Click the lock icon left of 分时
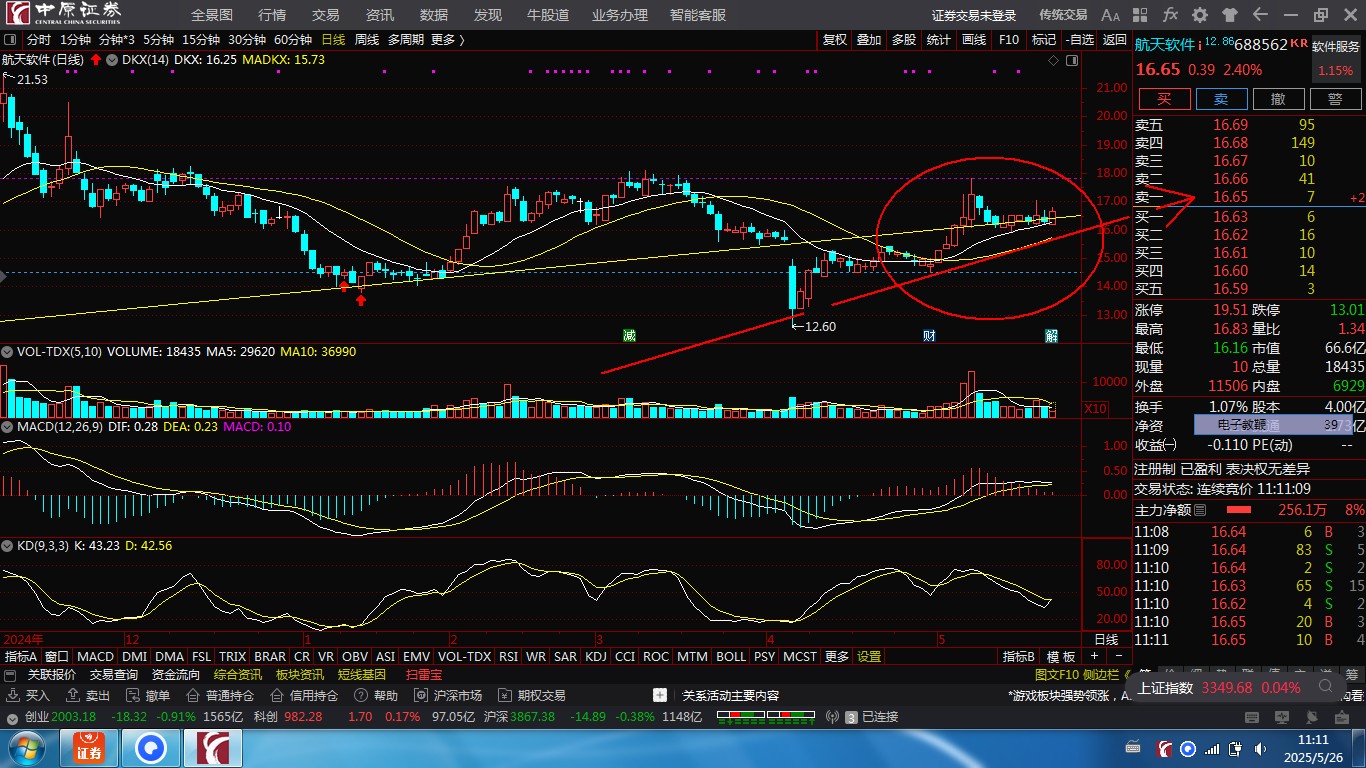This screenshot has height=768, width=1366. (x=10, y=40)
